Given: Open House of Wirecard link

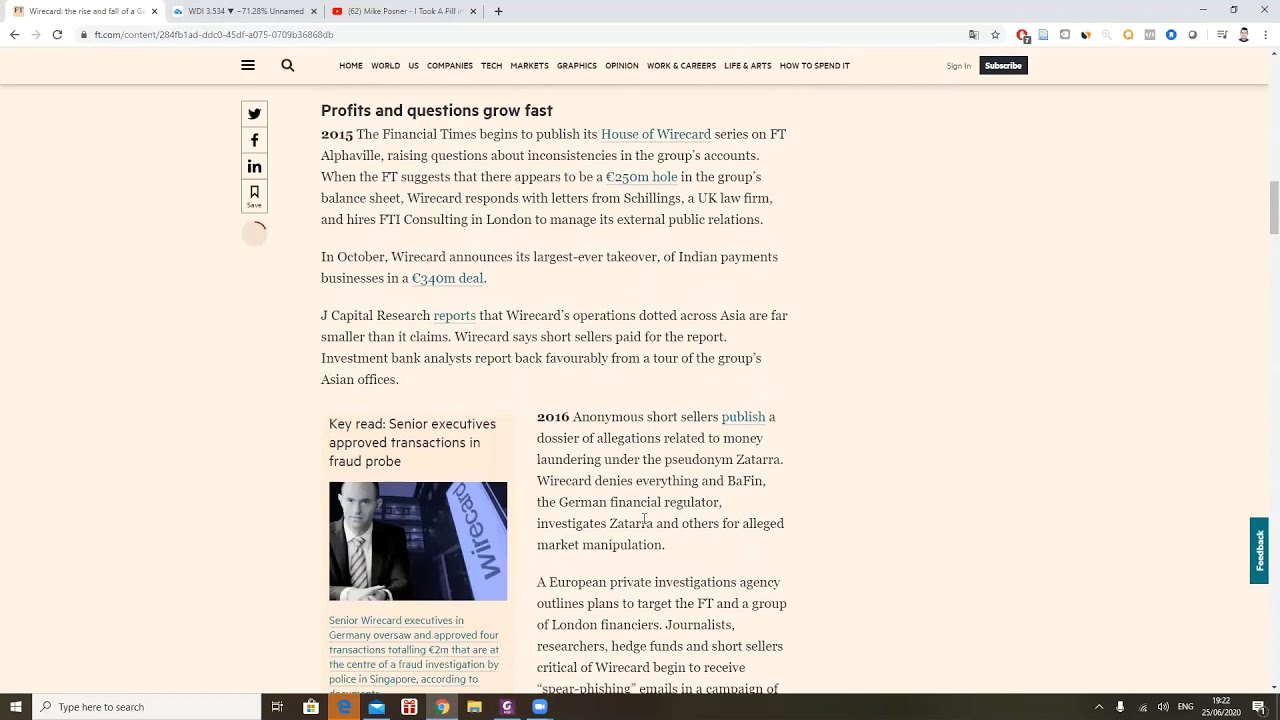Looking at the screenshot, I should (656, 134).
